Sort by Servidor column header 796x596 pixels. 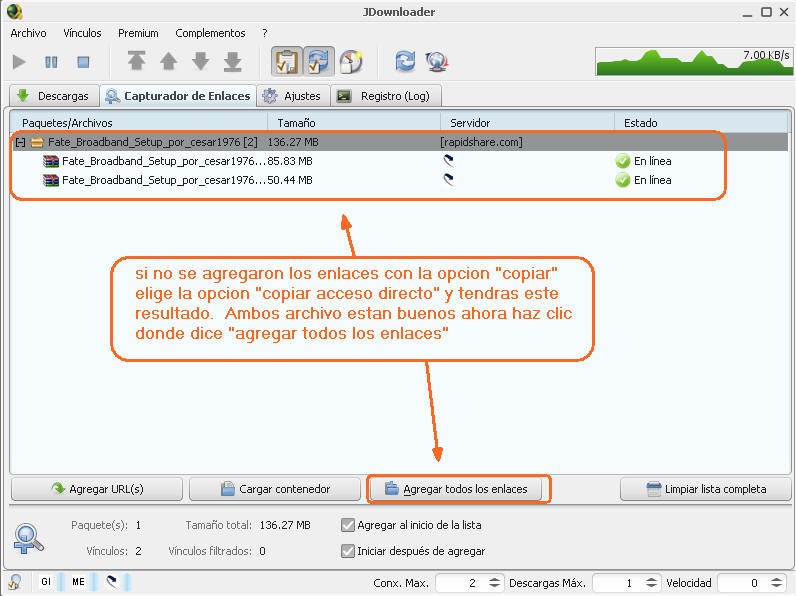[x=527, y=123]
